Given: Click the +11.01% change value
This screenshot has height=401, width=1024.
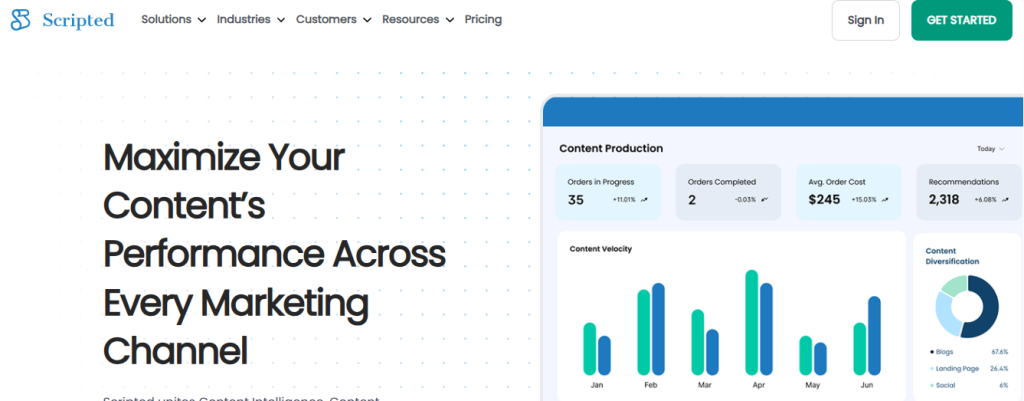Looking at the screenshot, I should tap(624, 200).
